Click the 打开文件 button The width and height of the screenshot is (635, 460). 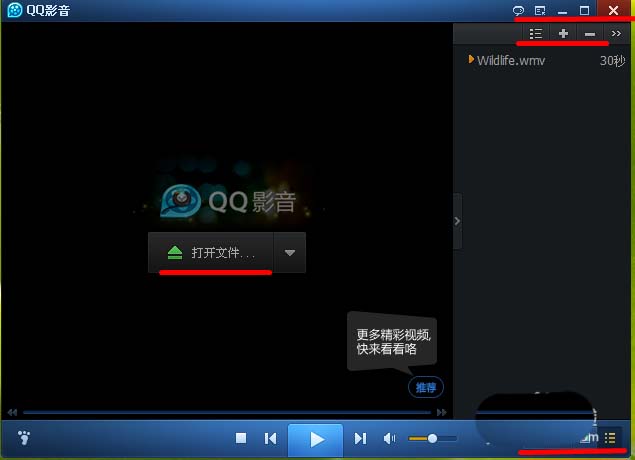pyautogui.click(x=211, y=253)
